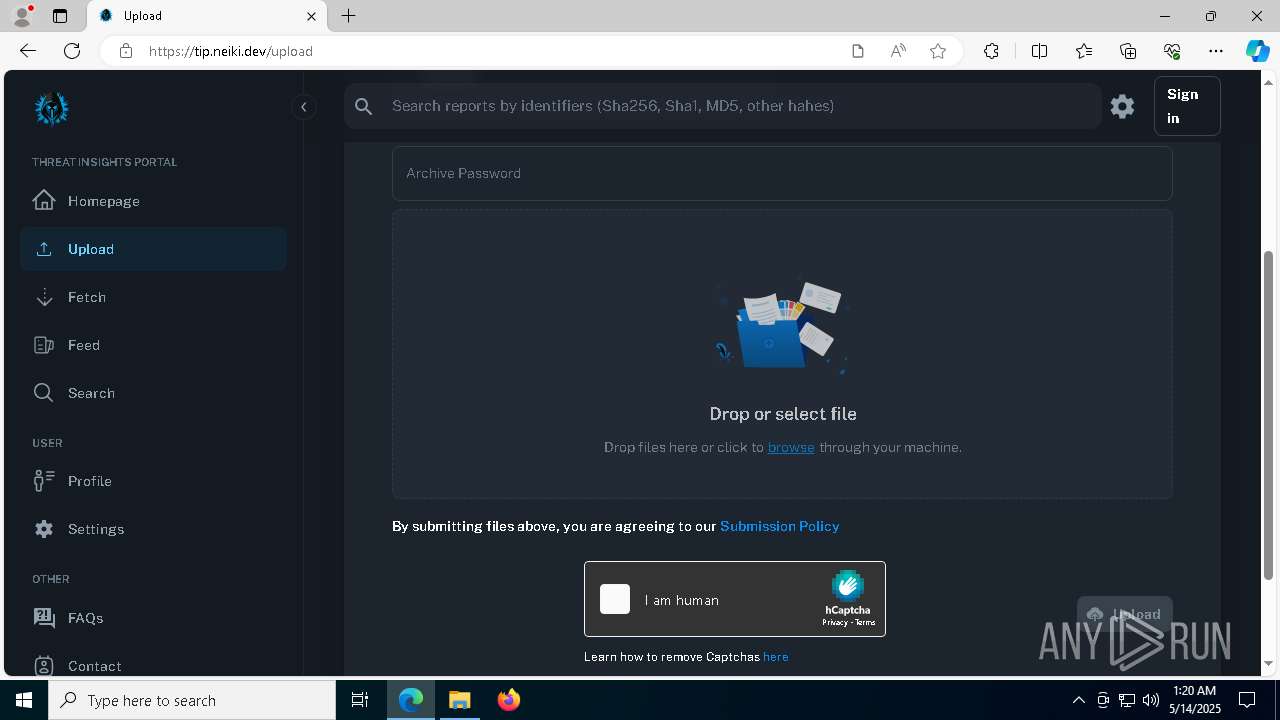The height and width of the screenshot is (720, 1280).
Task: Open the gear settings icon in the header
Action: (x=1122, y=106)
